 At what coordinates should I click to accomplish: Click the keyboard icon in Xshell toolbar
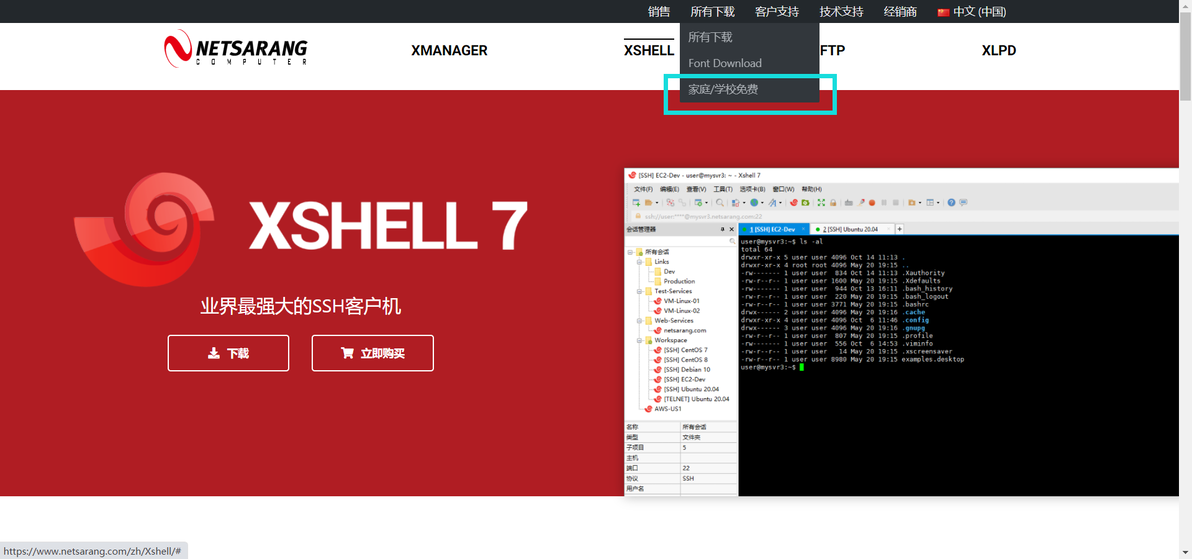point(848,202)
